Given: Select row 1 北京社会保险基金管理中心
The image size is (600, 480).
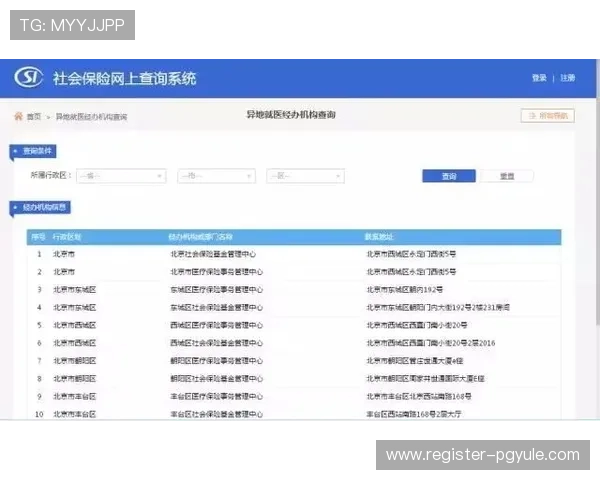Looking at the screenshot, I should [x=294, y=254].
